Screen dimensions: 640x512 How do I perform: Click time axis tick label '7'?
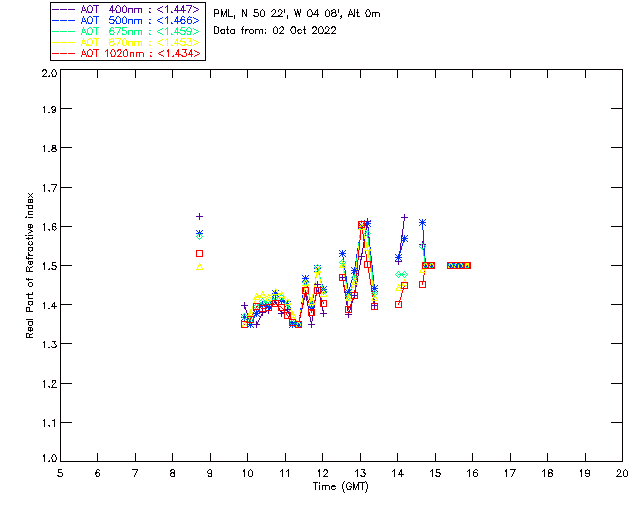click(135, 473)
